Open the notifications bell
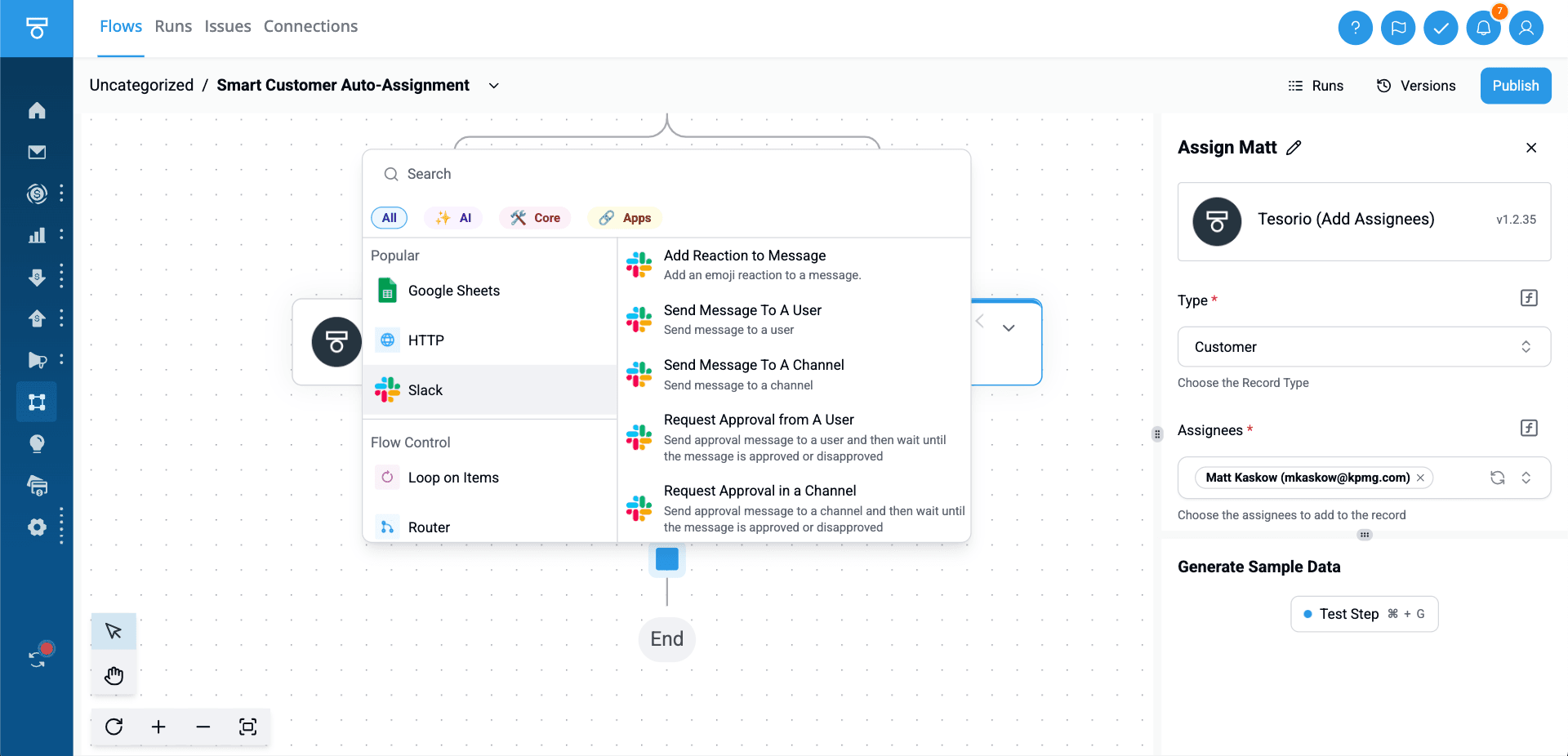The image size is (1568, 756). tap(1483, 28)
